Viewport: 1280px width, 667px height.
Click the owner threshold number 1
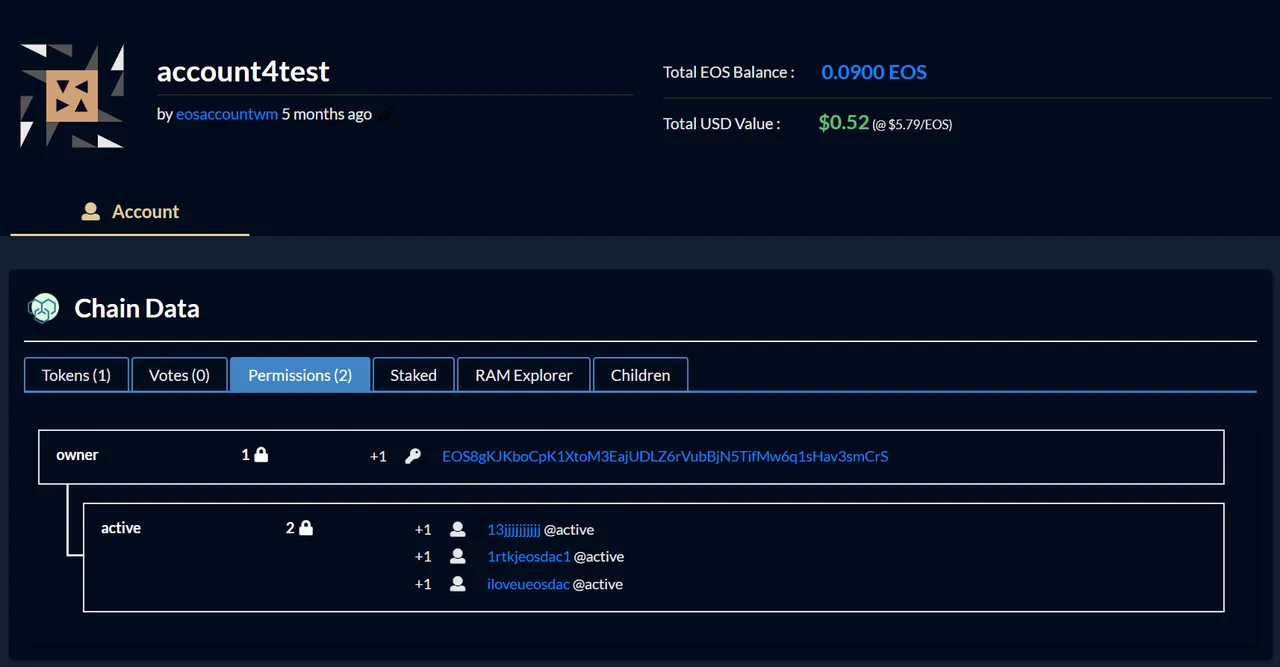tap(246, 455)
